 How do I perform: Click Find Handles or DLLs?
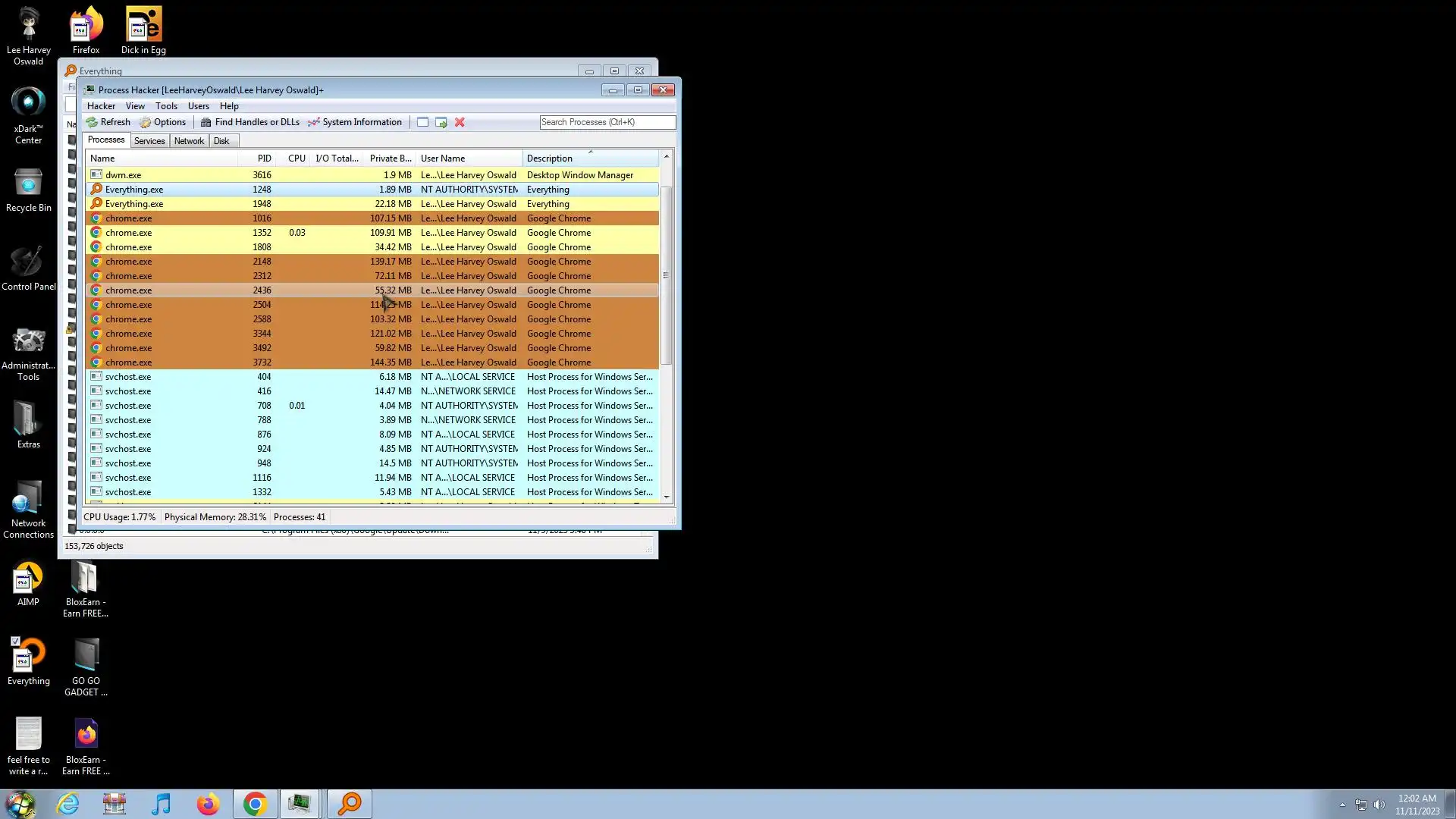click(249, 122)
